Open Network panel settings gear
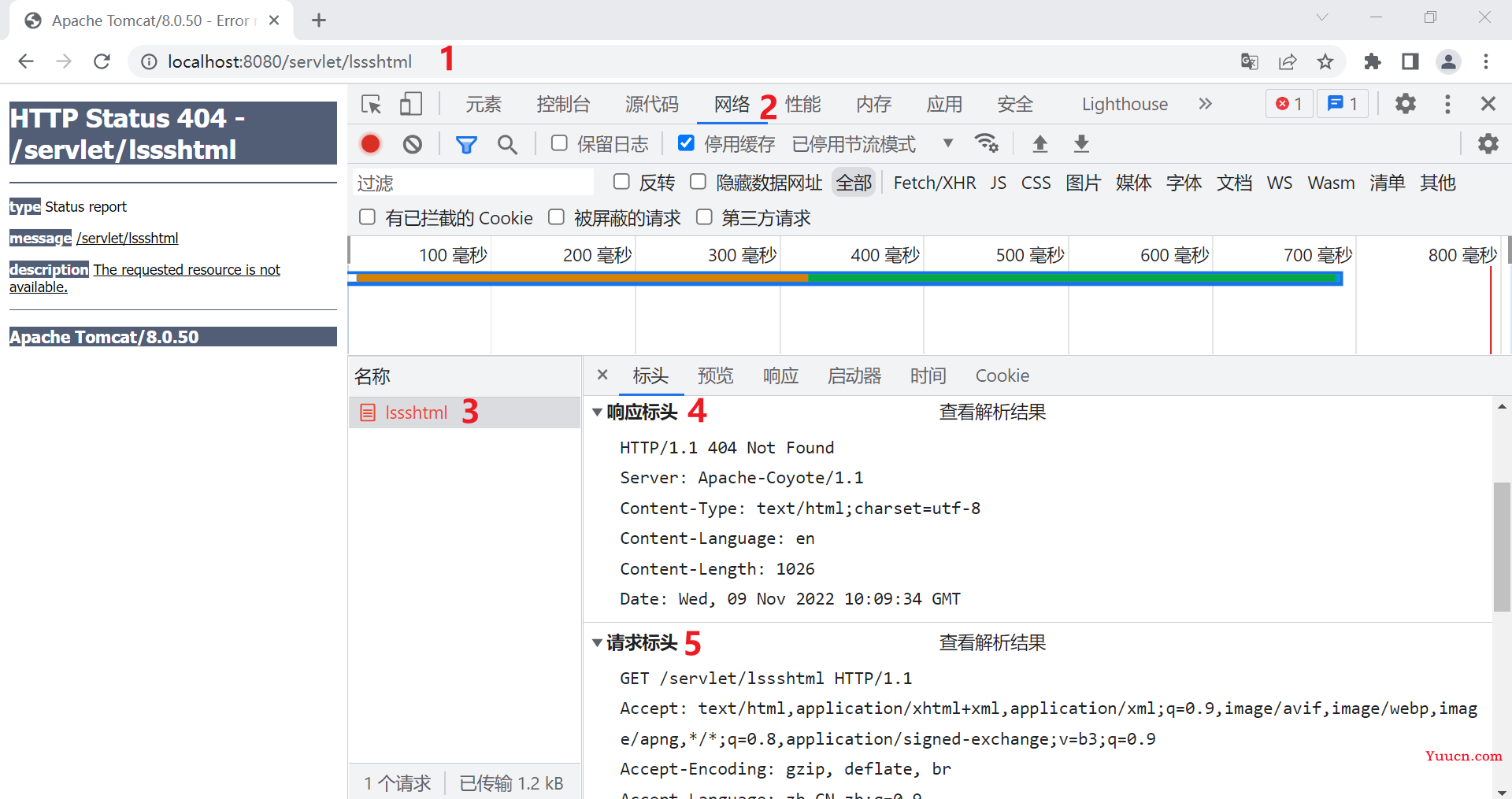The height and width of the screenshot is (799, 1512). pos(1488,143)
